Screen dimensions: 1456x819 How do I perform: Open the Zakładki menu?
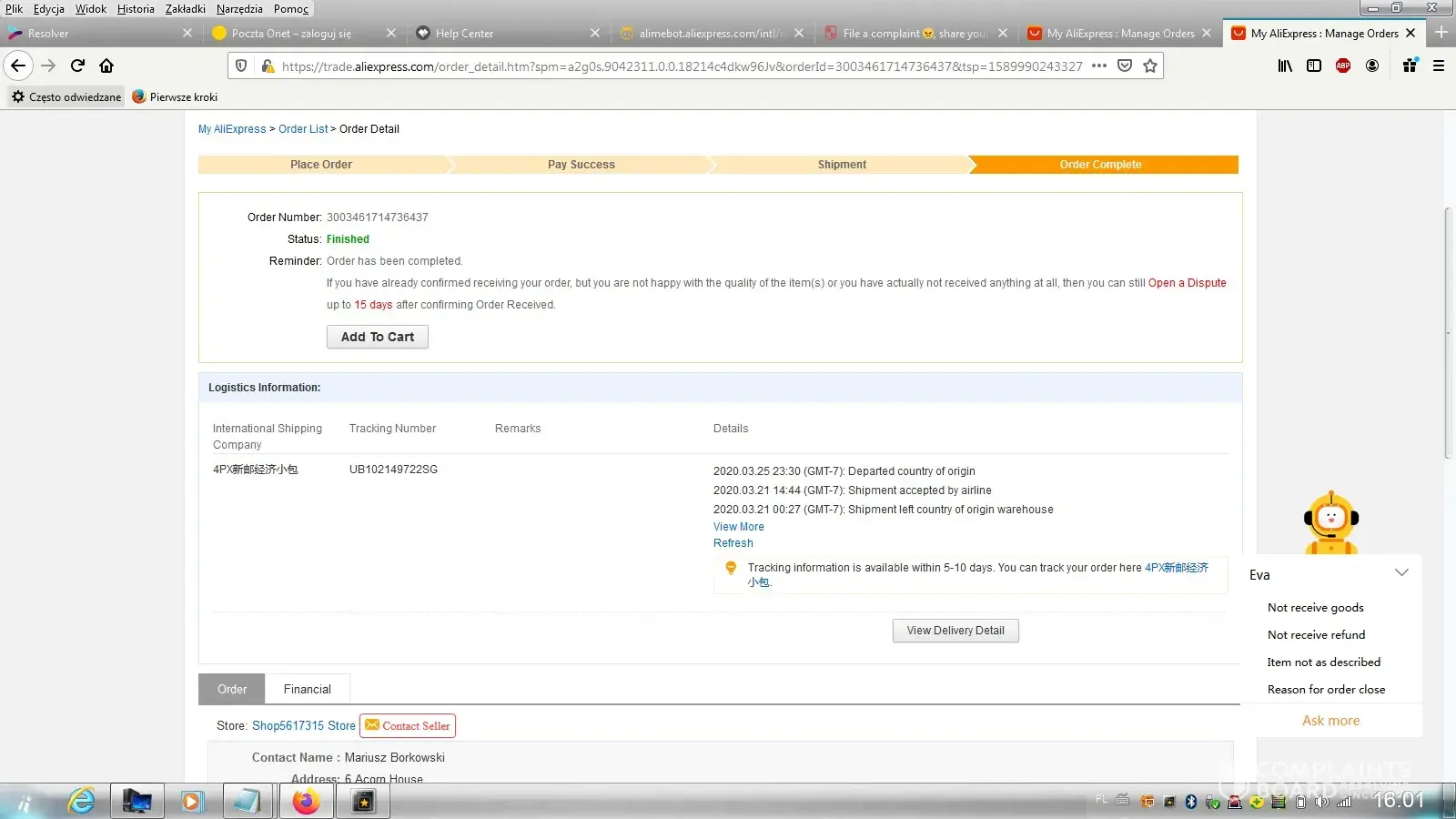click(x=185, y=9)
